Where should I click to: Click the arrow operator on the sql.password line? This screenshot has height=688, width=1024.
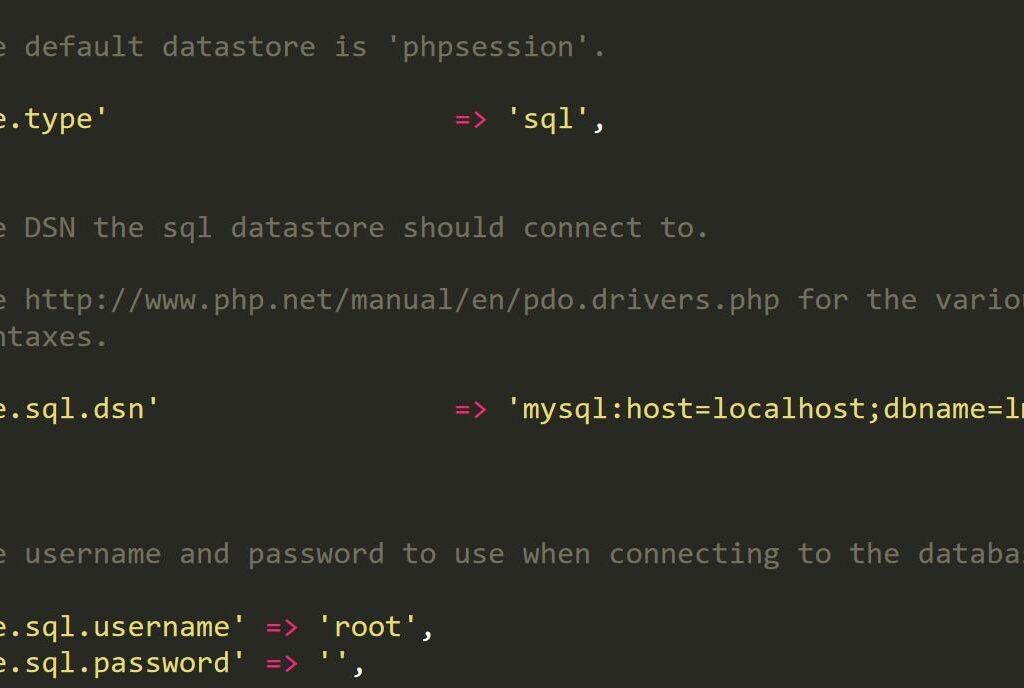pyautogui.click(x=282, y=663)
